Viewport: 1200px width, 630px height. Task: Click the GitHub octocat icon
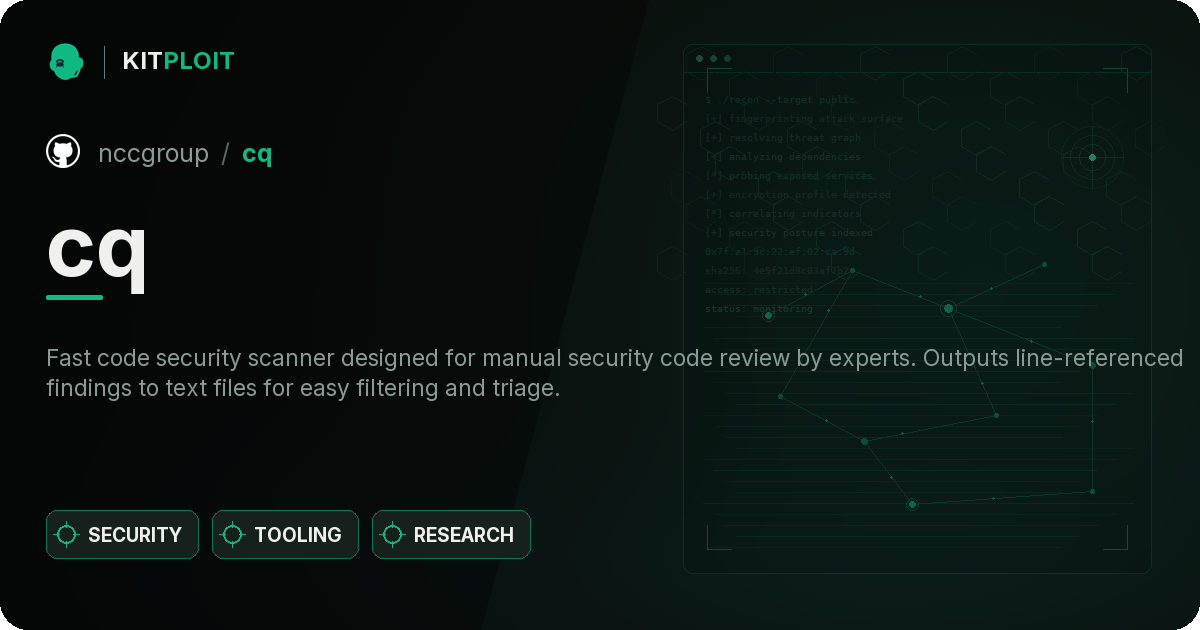[63, 152]
